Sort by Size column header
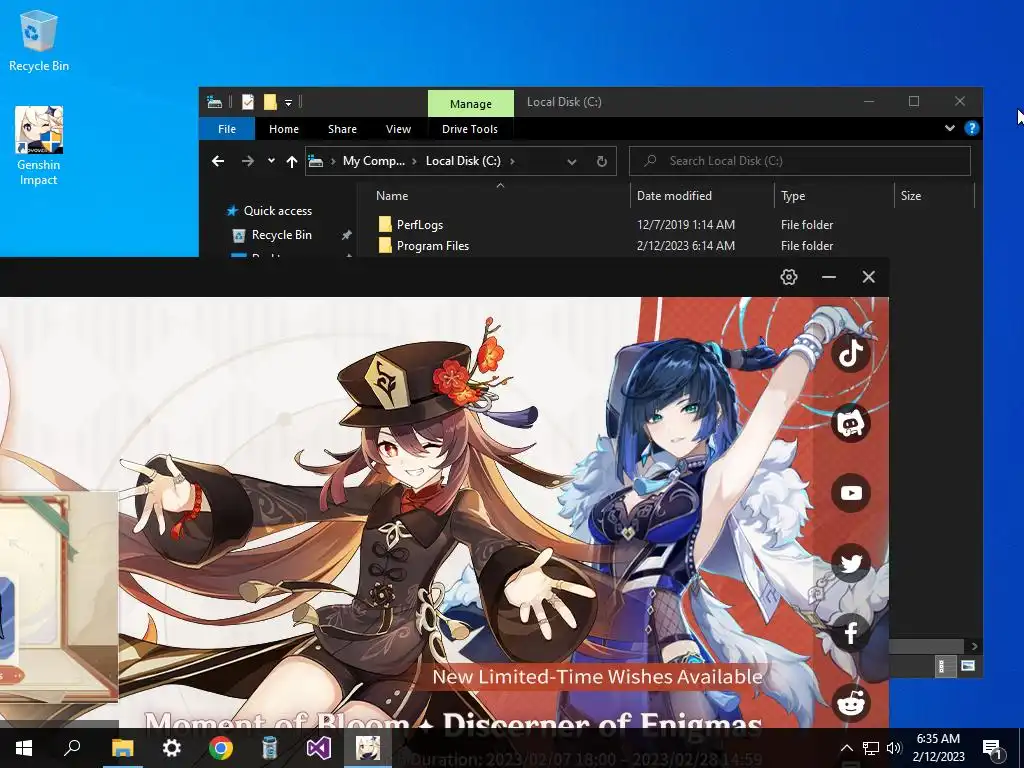The width and height of the screenshot is (1024, 768). [x=910, y=196]
